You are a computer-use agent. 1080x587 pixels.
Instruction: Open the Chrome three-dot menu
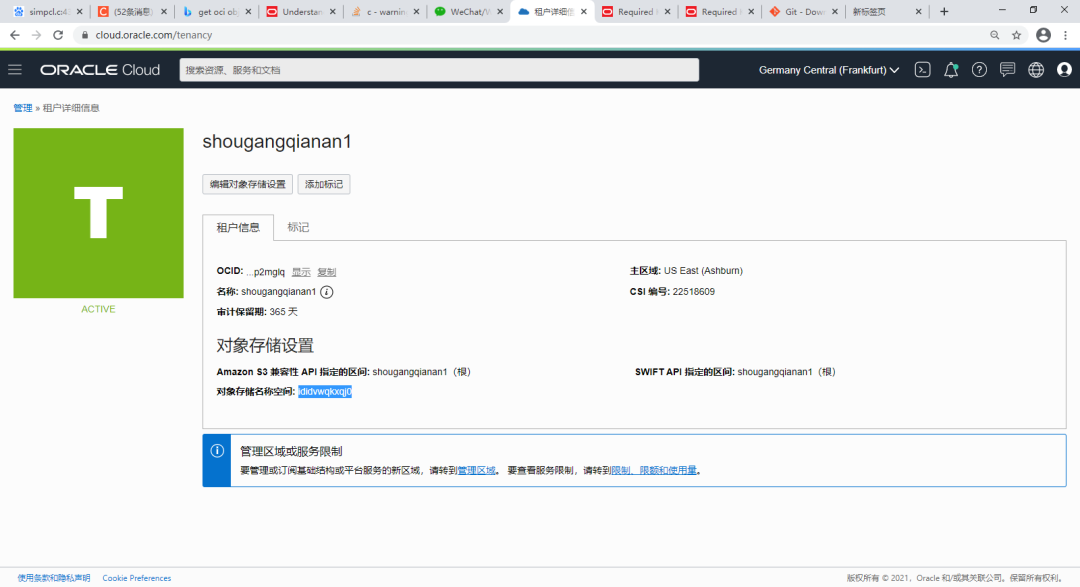1066,35
